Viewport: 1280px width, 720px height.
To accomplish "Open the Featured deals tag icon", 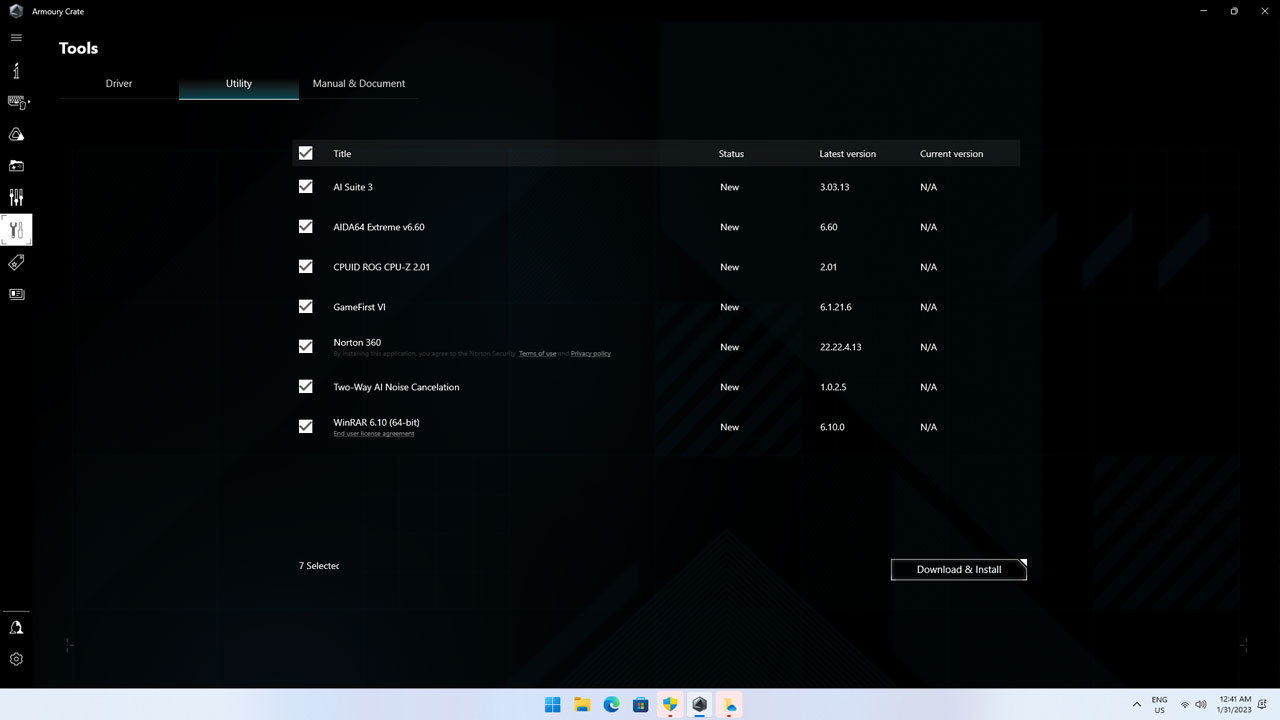I will click(x=16, y=262).
